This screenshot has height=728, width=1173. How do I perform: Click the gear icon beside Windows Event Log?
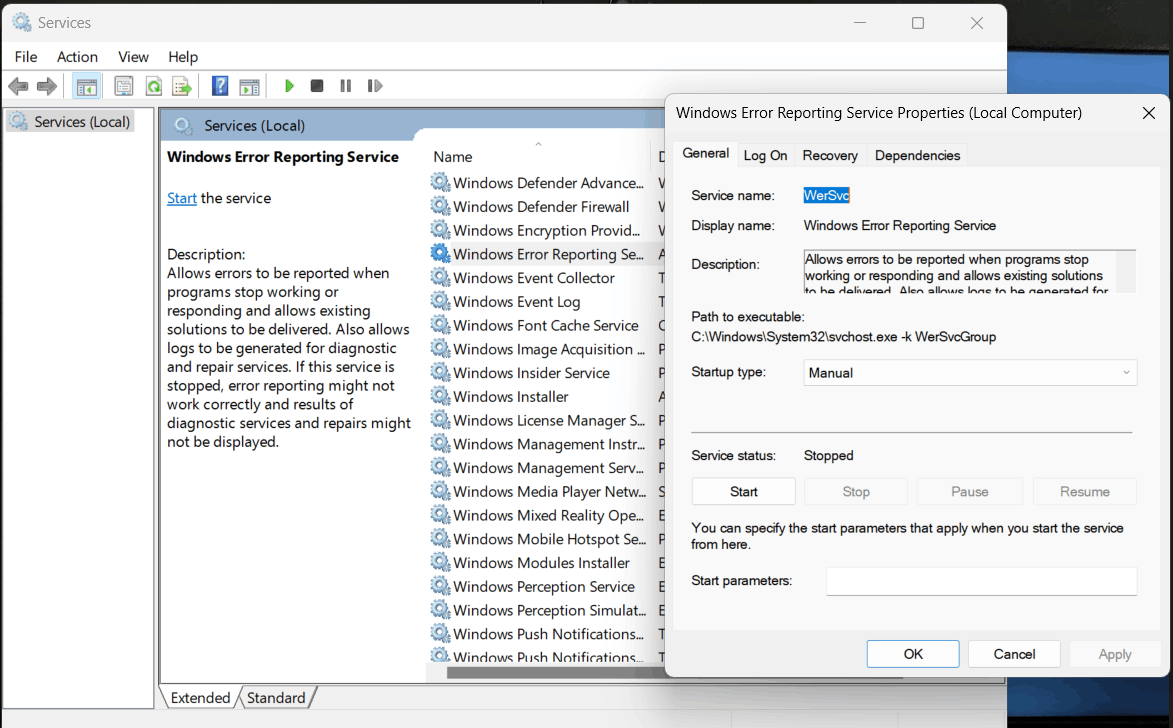441,301
